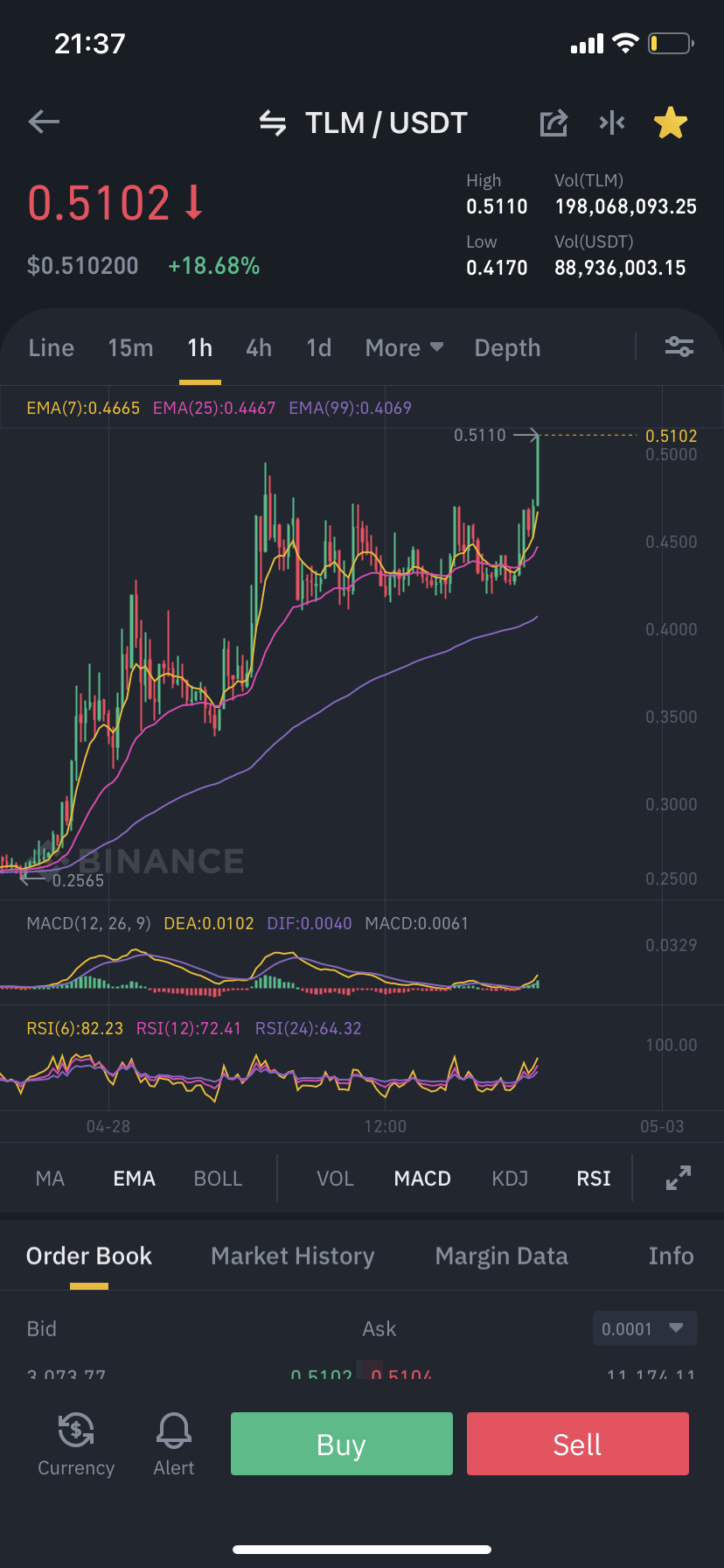724x1568 pixels.
Task: Open the Margin Data tab
Action: click(x=501, y=1256)
